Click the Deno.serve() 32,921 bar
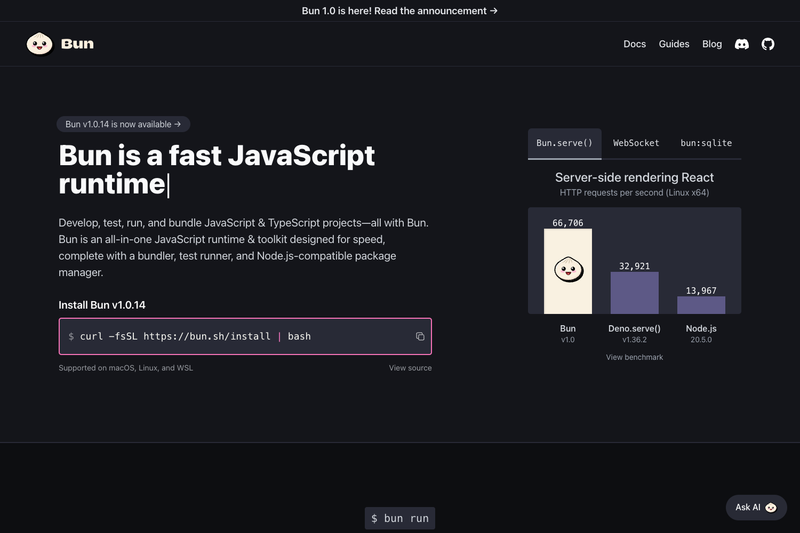The width and height of the screenshot is (800, 533). tap(634, 293)
